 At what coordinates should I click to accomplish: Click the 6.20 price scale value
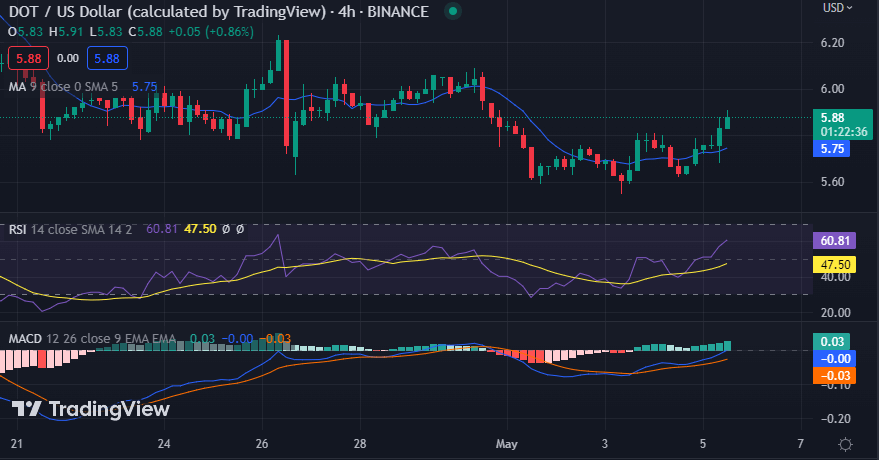point(832,43)
